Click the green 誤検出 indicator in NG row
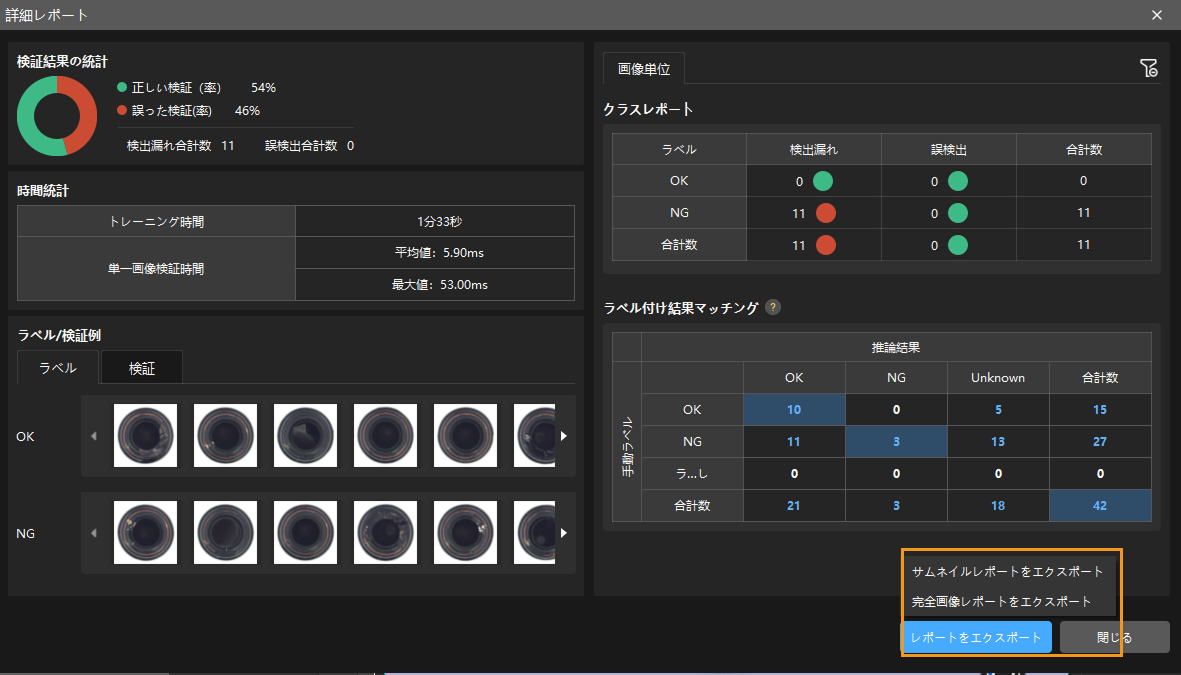 click(x=957, y=213)
